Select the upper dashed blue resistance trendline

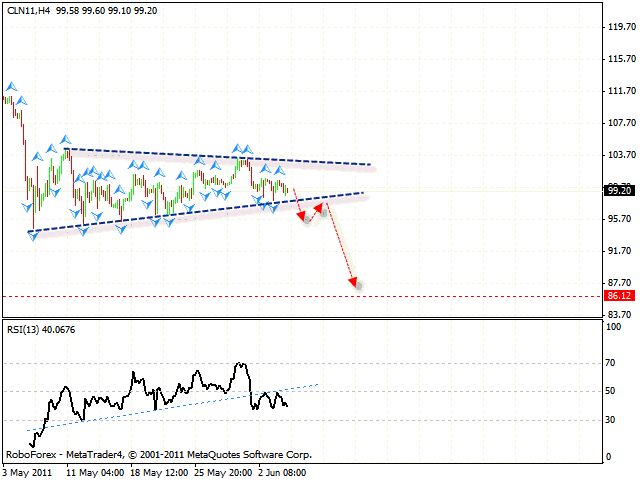pyautogui.click(x=220, y=157)
